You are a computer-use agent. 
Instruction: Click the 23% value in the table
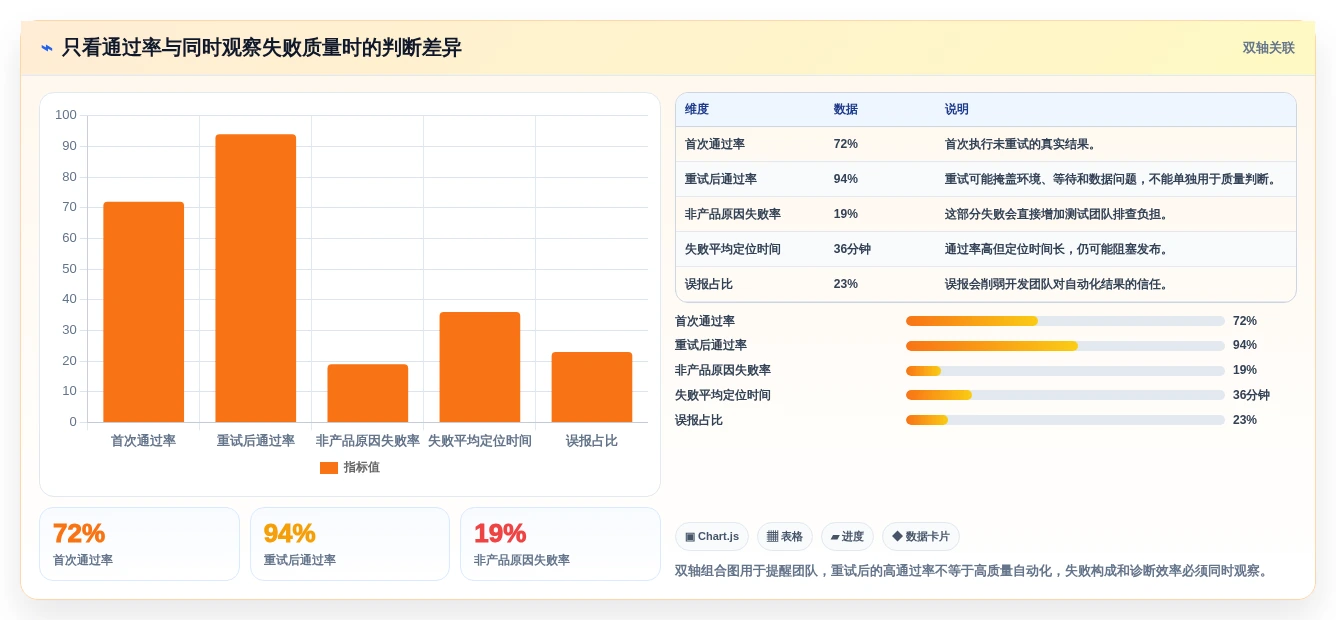846,284
